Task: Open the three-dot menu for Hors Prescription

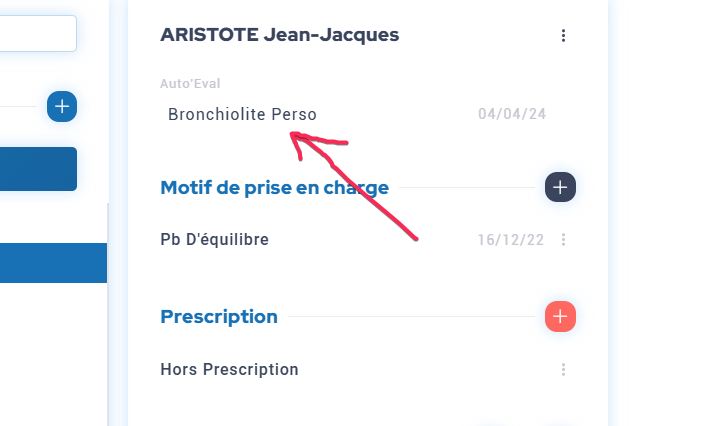Action: 563,370
